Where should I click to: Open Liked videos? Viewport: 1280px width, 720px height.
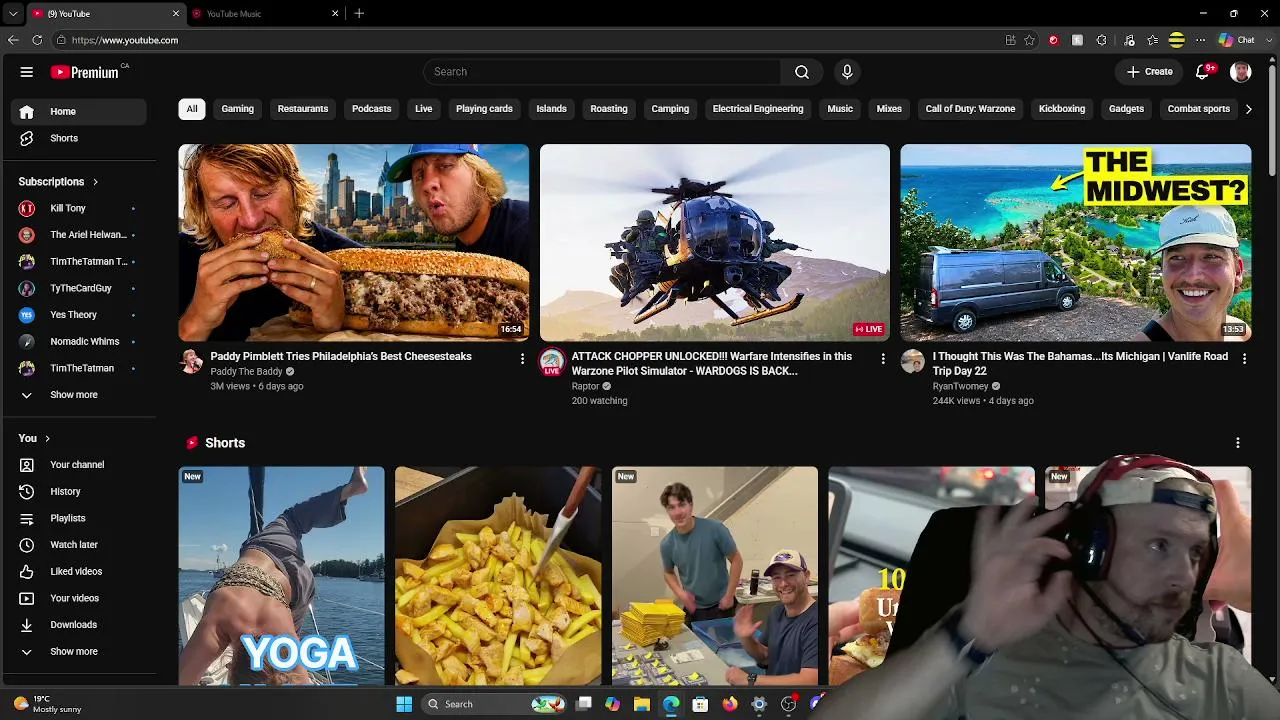tap(78, 572)
